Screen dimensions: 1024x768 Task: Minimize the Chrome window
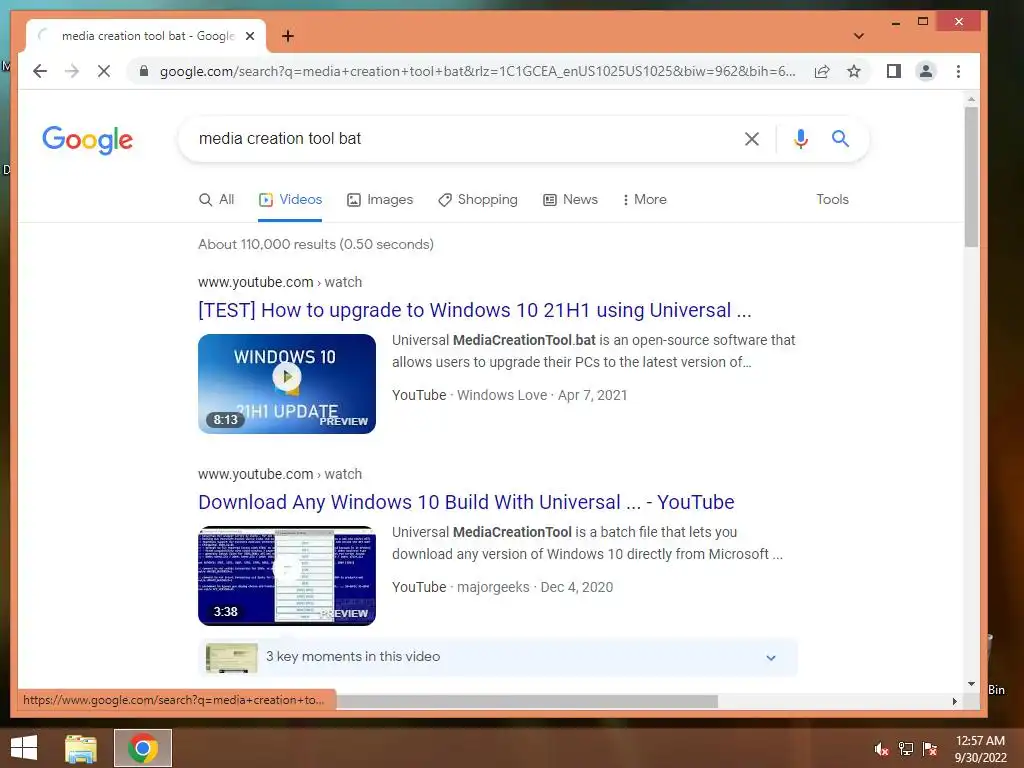tap(896, 22)
